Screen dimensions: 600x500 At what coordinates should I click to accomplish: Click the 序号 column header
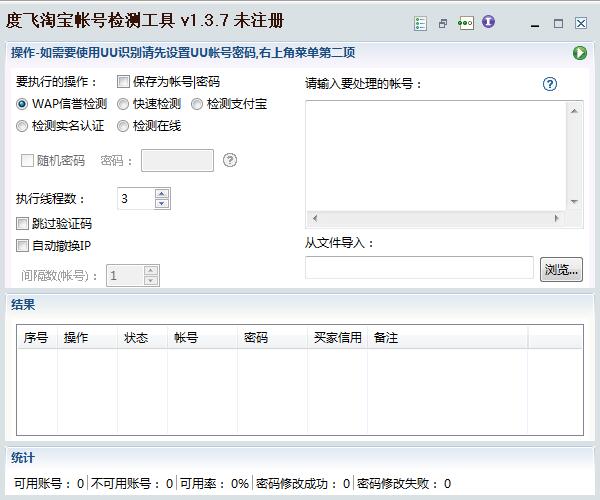tap(38, 337)
